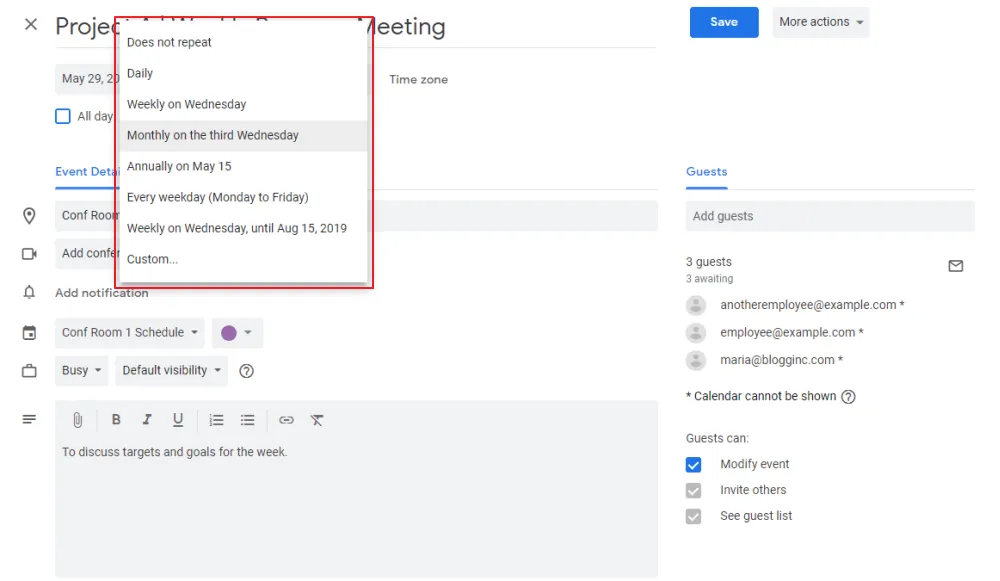Click the event title field
The width and height of the screenshot is (1000, 581).
[356, 27]
